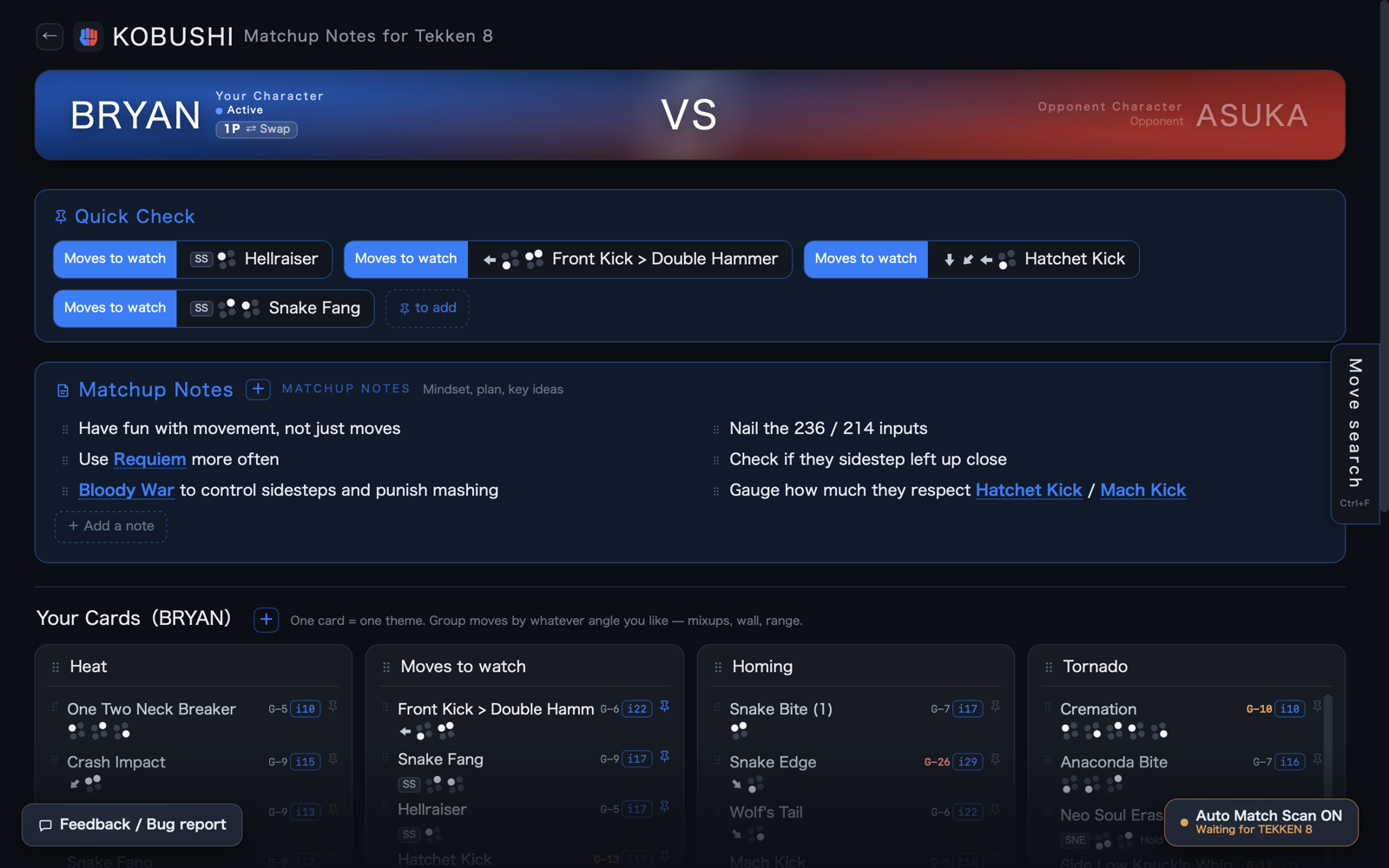Open the Requiem move link
The image size is (1389, 868).
click(x=149, y=459)
